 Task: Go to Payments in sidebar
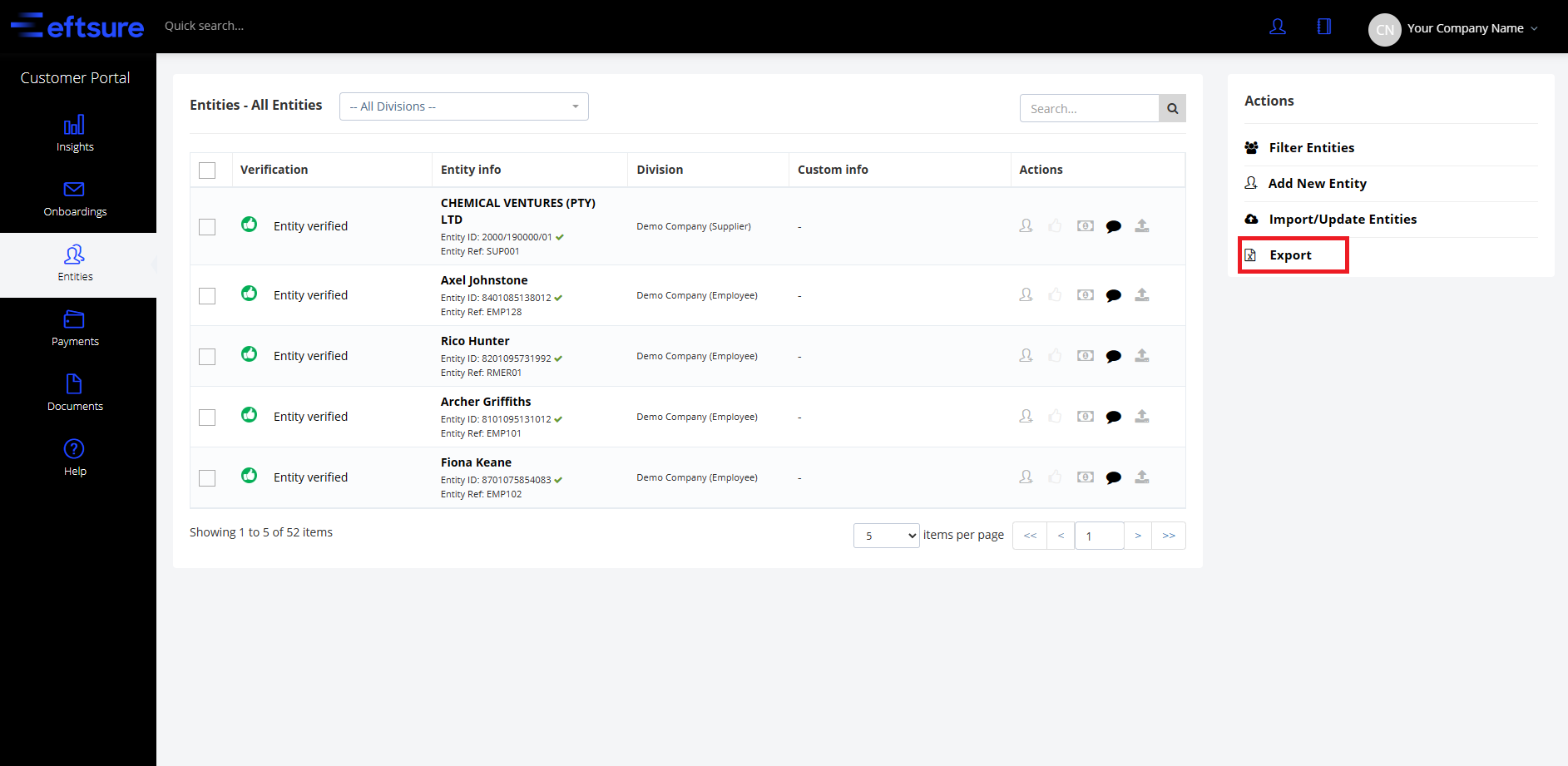[75, 328]
